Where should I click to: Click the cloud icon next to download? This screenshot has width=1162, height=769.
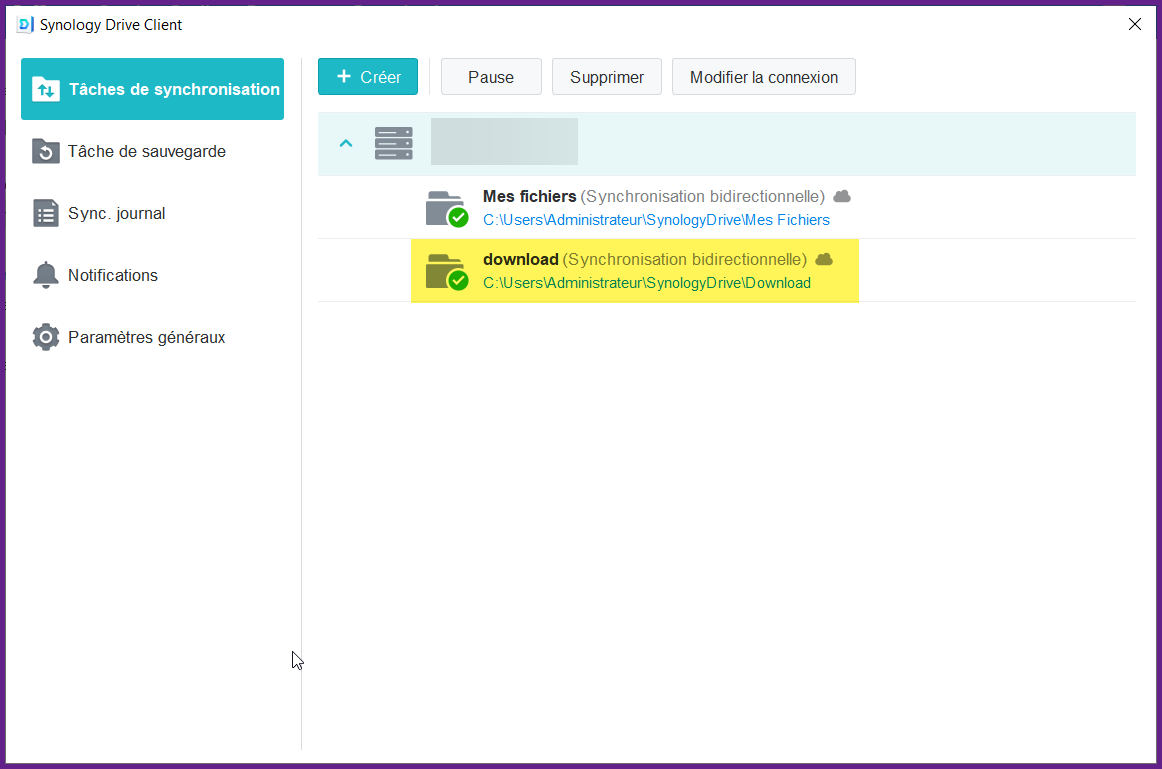click(824, 260)
